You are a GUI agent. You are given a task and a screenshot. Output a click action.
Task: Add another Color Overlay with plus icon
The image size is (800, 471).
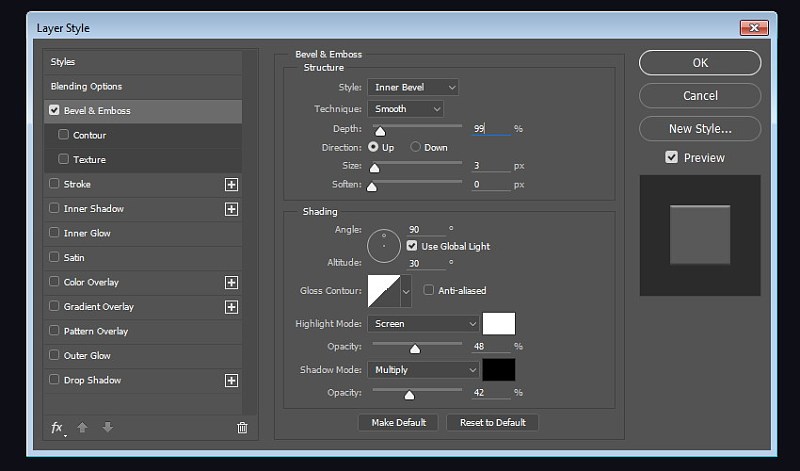[231, 282]
